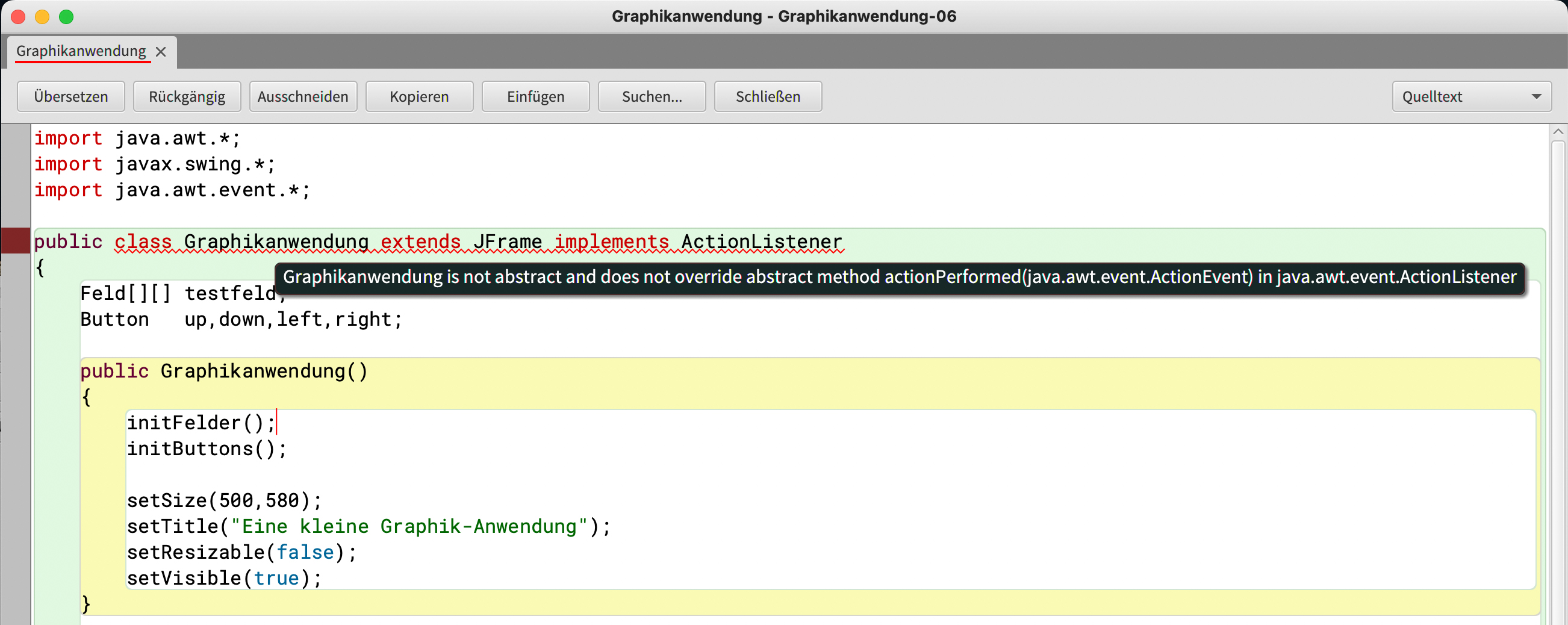This screenshot has height=625, width=1568.
Task: Click the red error marker in gutter
Action: 15,241
